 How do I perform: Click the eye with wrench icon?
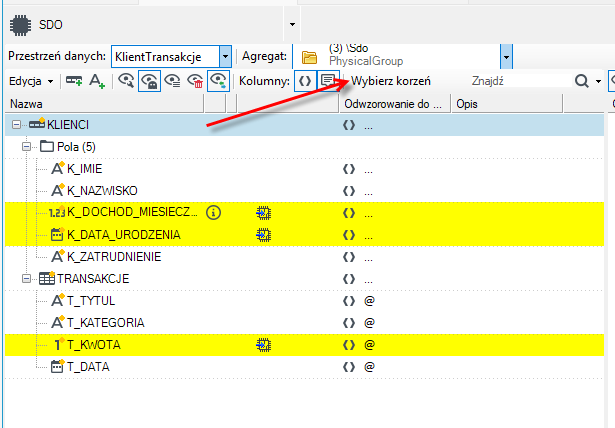126,80
